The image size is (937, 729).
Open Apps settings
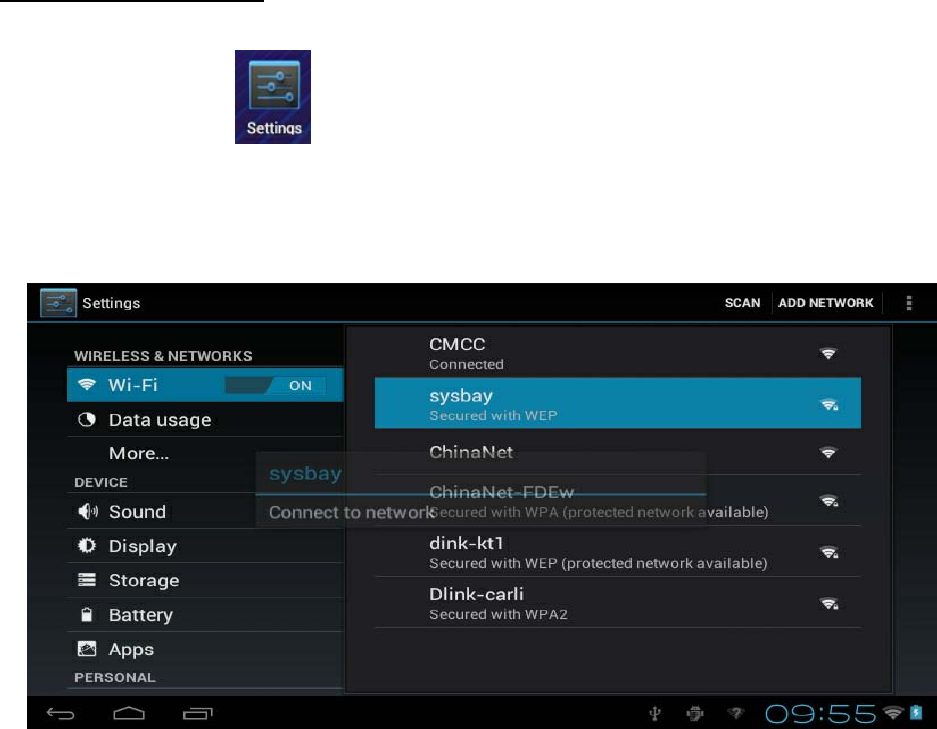click(205, 649)
